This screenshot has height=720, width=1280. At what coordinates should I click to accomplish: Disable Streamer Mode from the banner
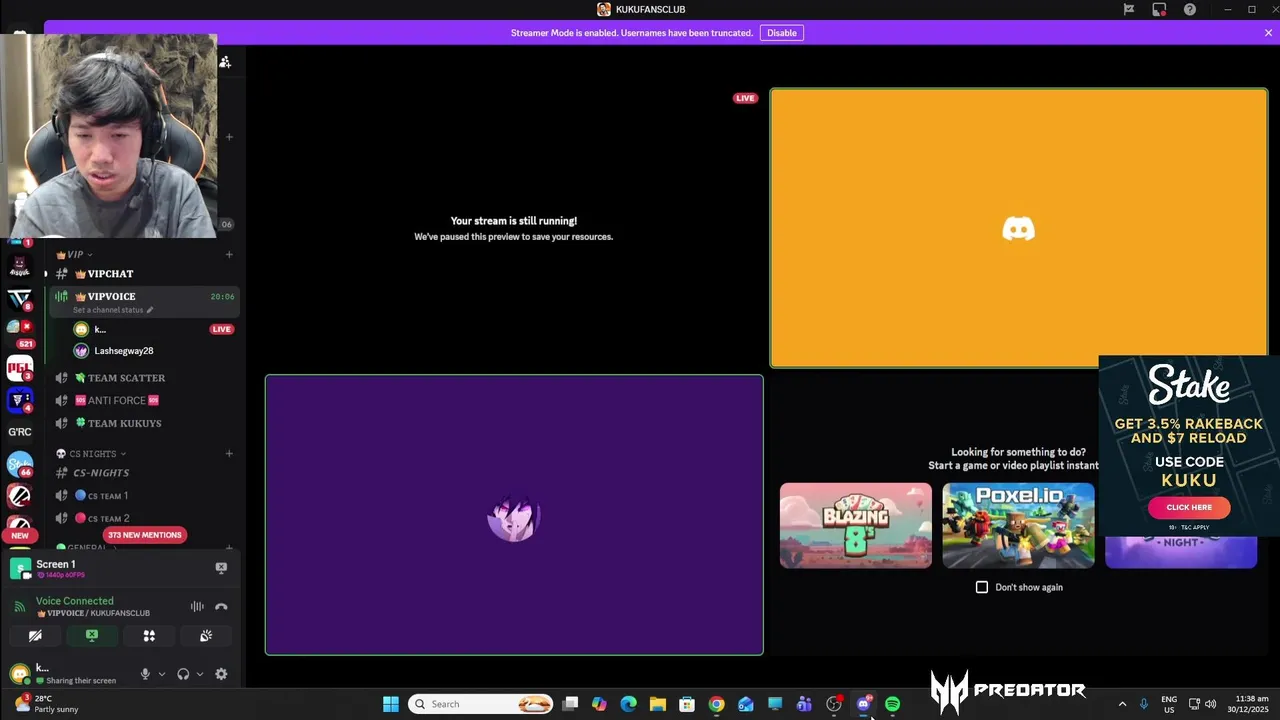pyautogui.click(x=781, y=33)
